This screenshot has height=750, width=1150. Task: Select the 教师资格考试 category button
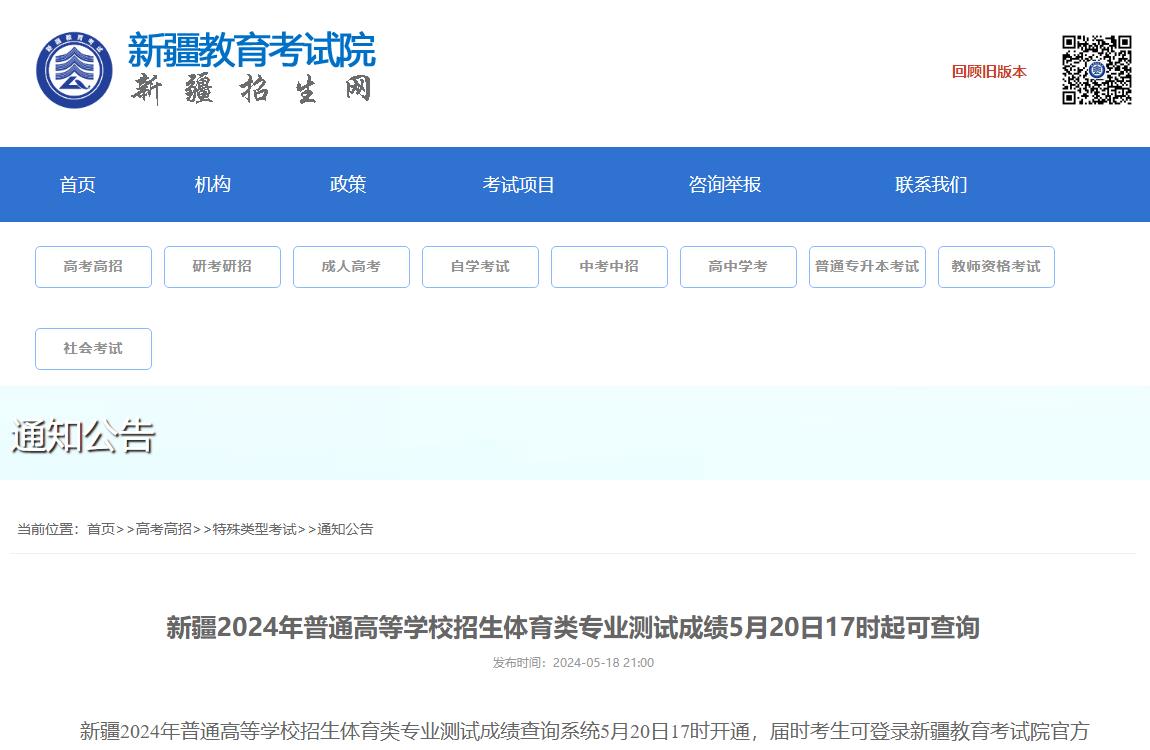[x=996, y=266]
